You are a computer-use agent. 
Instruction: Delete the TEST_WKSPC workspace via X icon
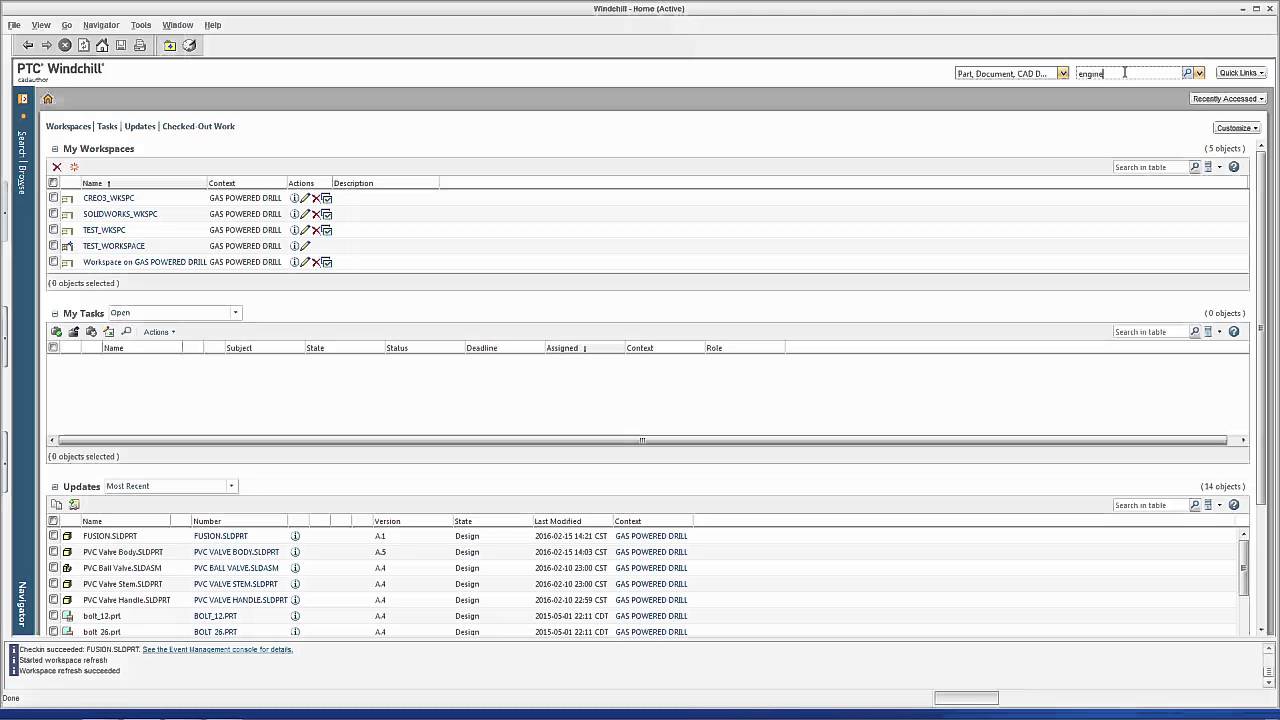point(316,230)
